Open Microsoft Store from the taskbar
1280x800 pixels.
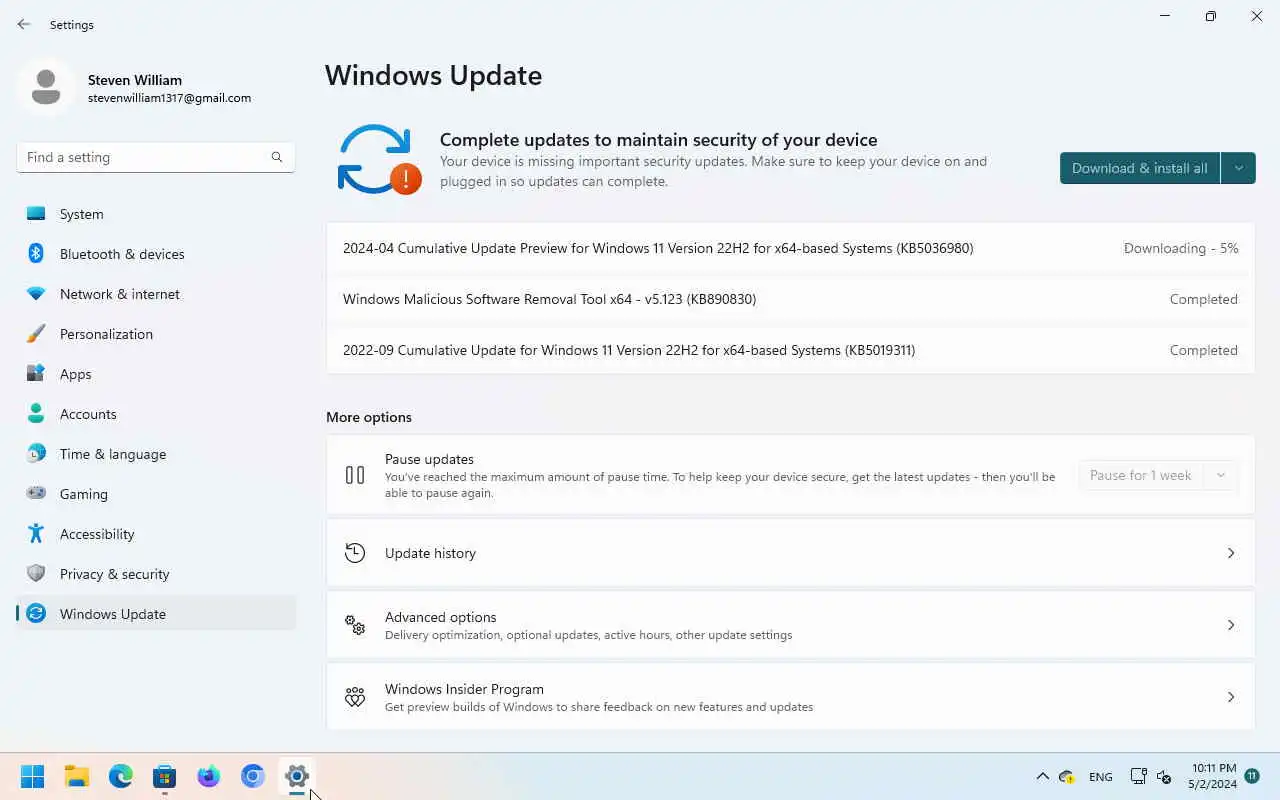[165, 776]
